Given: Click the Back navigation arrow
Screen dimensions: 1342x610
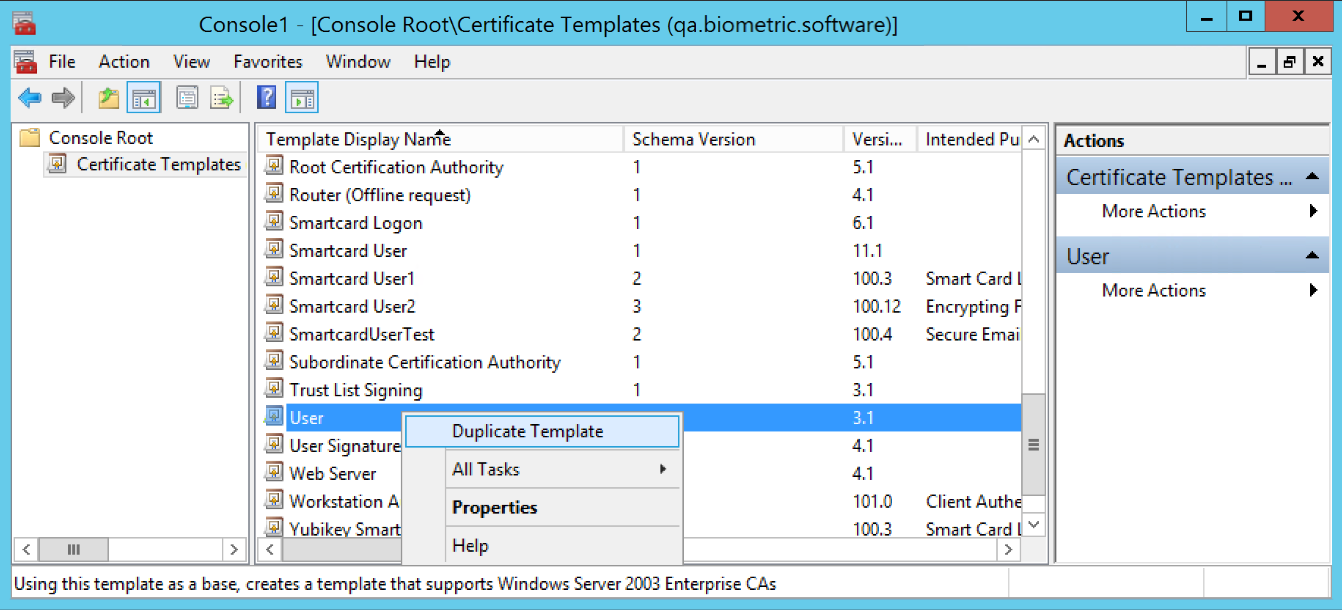Looking at the screenshot, I should 29,97.
